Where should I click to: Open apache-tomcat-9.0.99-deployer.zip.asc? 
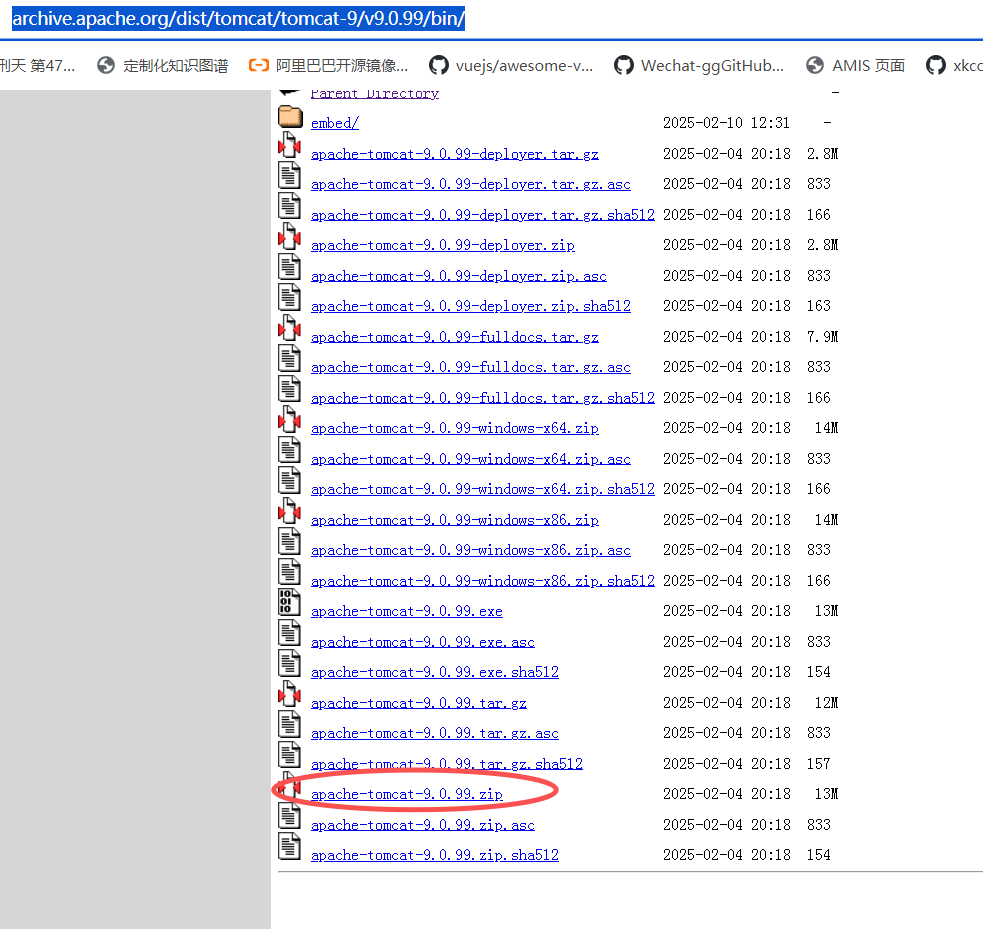459,276
